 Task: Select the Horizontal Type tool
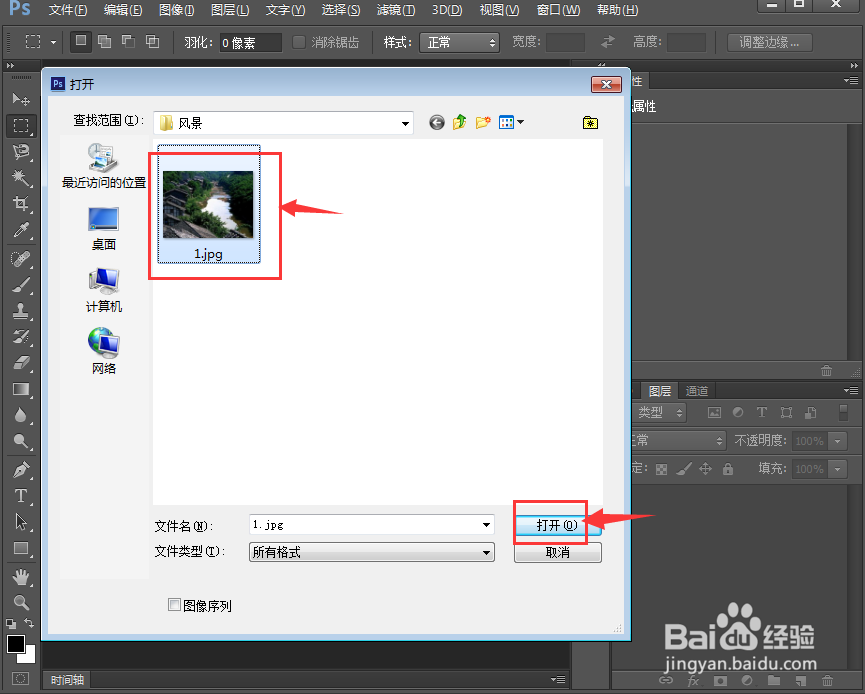[21, 495]
